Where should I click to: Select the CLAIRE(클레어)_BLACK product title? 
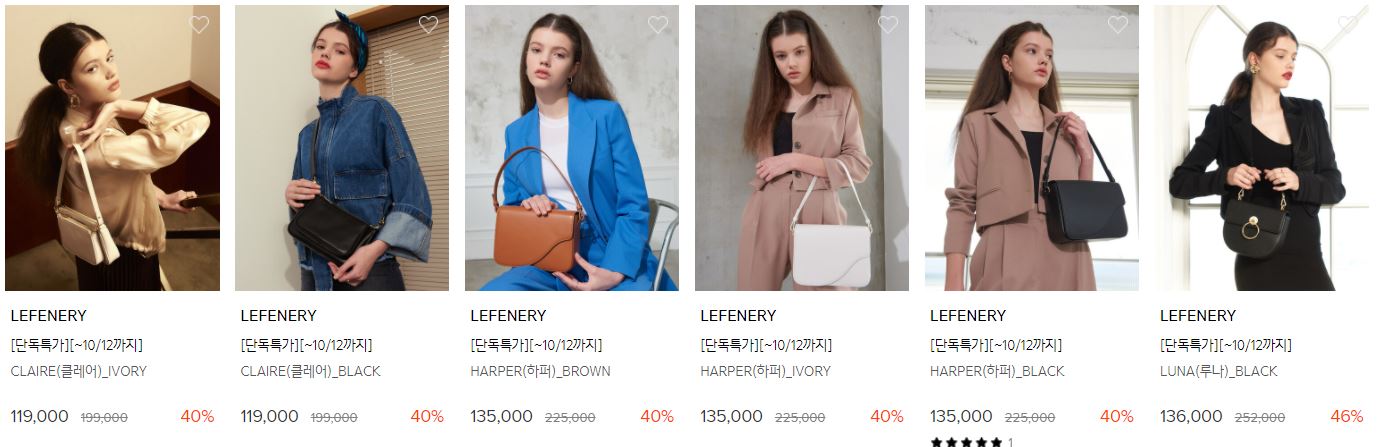[310, 371]
